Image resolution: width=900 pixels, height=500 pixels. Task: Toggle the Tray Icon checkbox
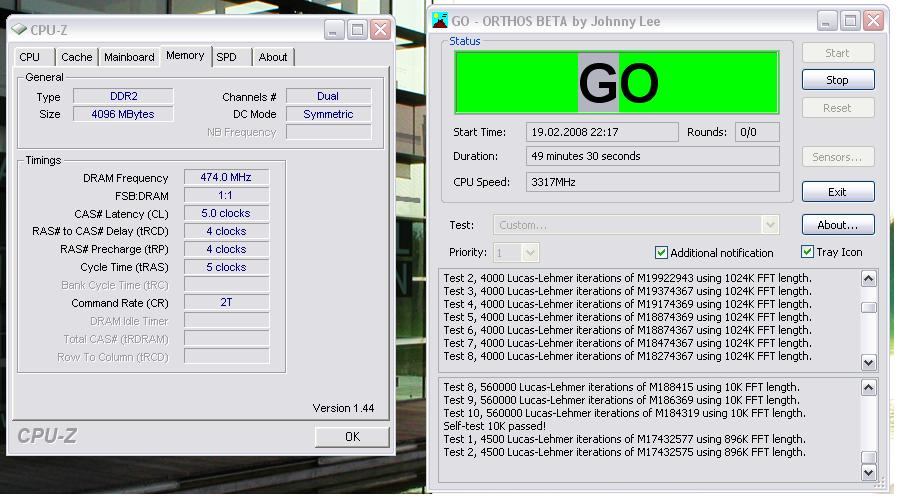click(x=807, y=251)
